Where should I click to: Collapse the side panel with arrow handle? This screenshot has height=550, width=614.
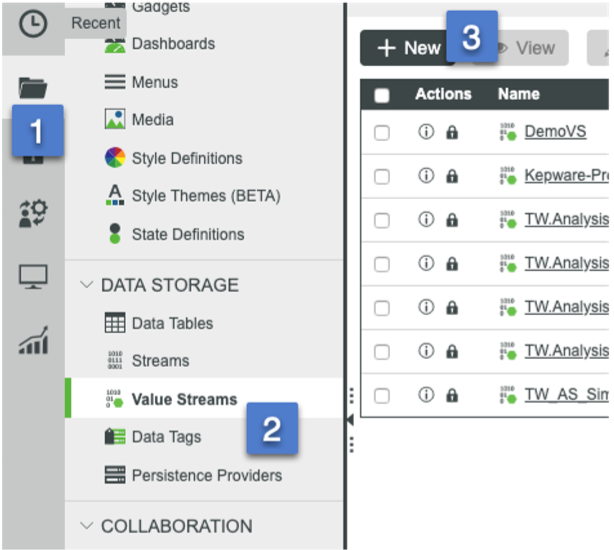coord(350,420)
